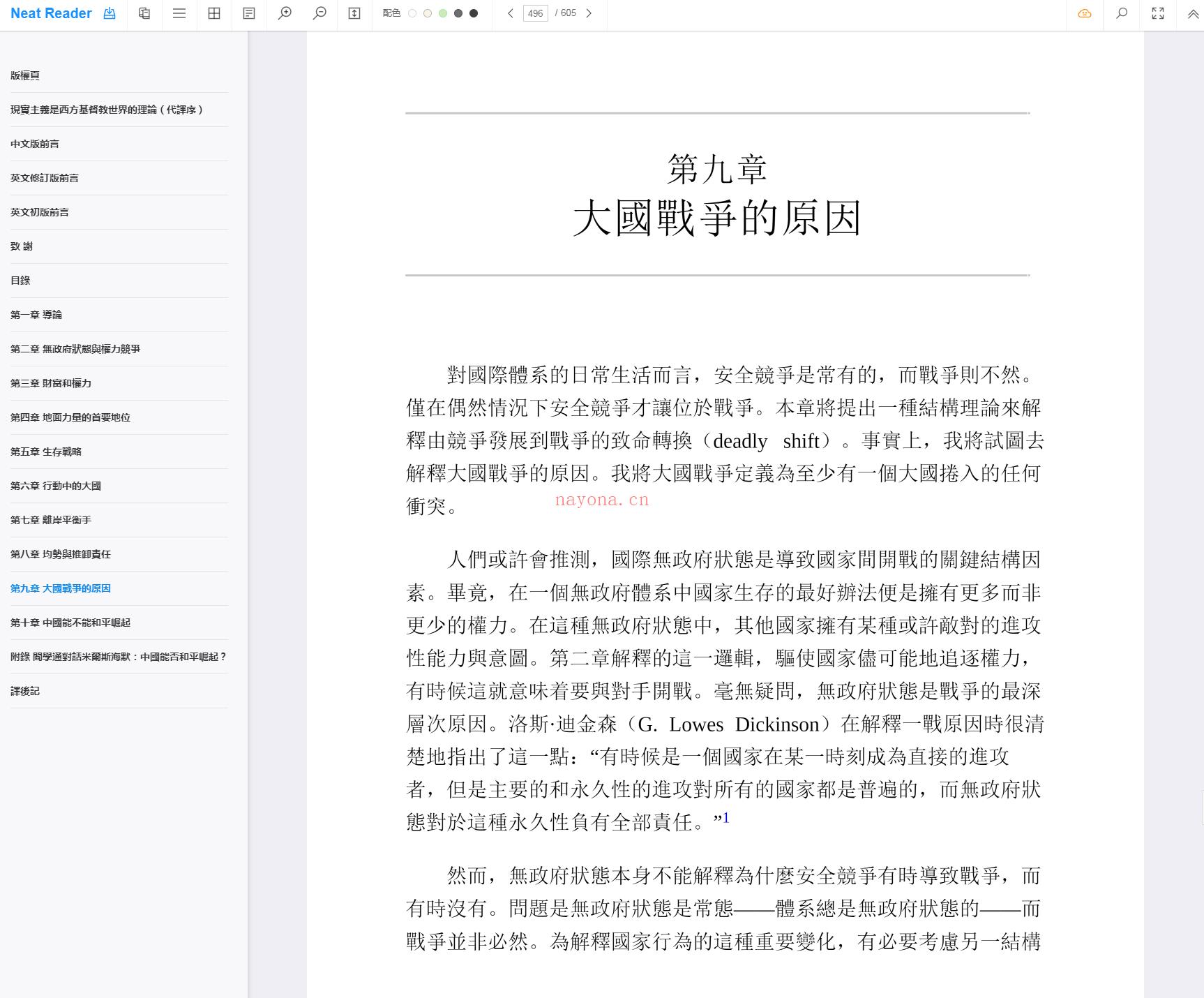This screenshot has width=1204, height=998.
Task: Open 附錄 閻學通對話米爾斯海默 entry
Action: [x=119, y=657]
